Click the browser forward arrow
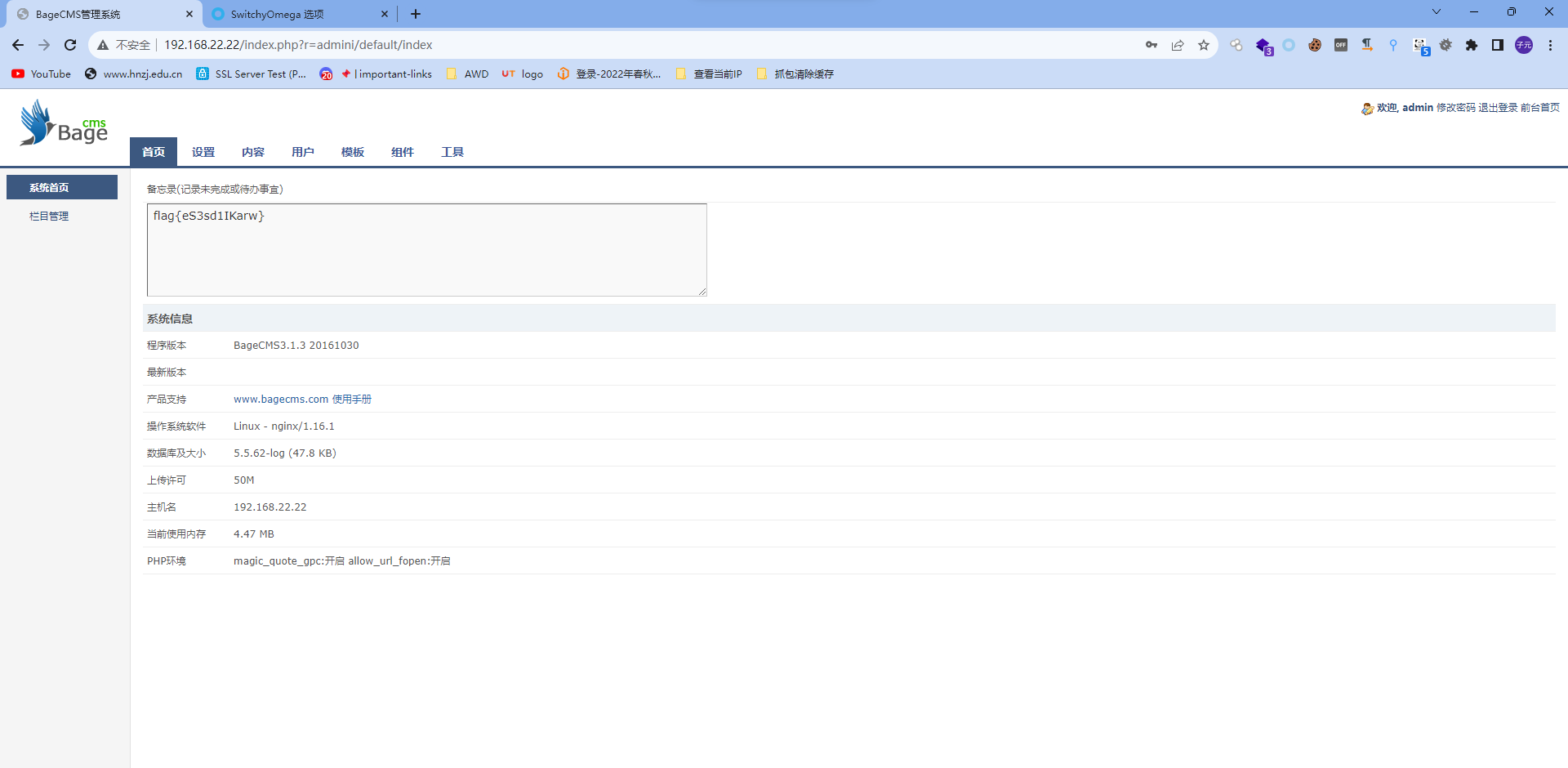Image resolution: width=1568 pixels, height=768 pixels. [x=44, y=45]
